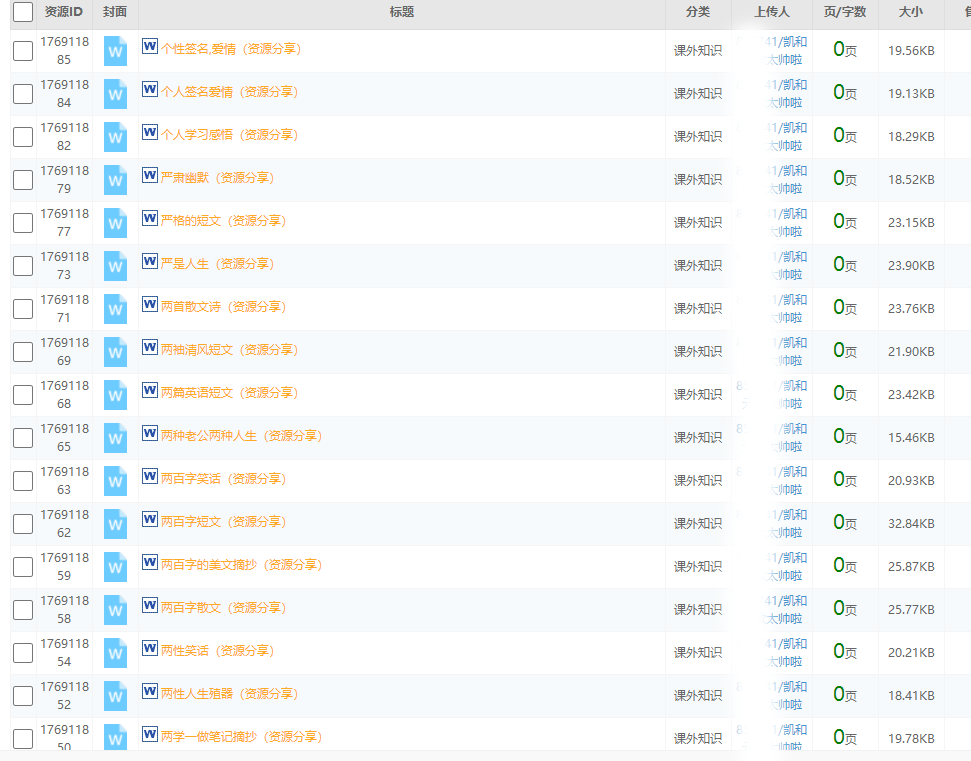Select checkbox for 两篇英语短文 row
This screenshot has height=761, width=971.
coord(23,395)
